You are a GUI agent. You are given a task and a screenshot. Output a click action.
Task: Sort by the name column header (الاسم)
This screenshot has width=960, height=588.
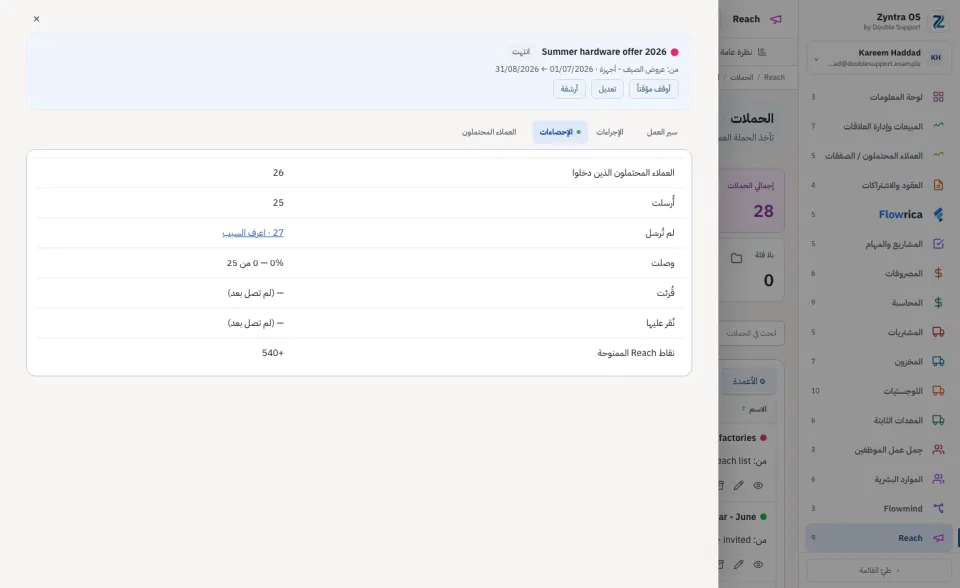click(754, 409)
